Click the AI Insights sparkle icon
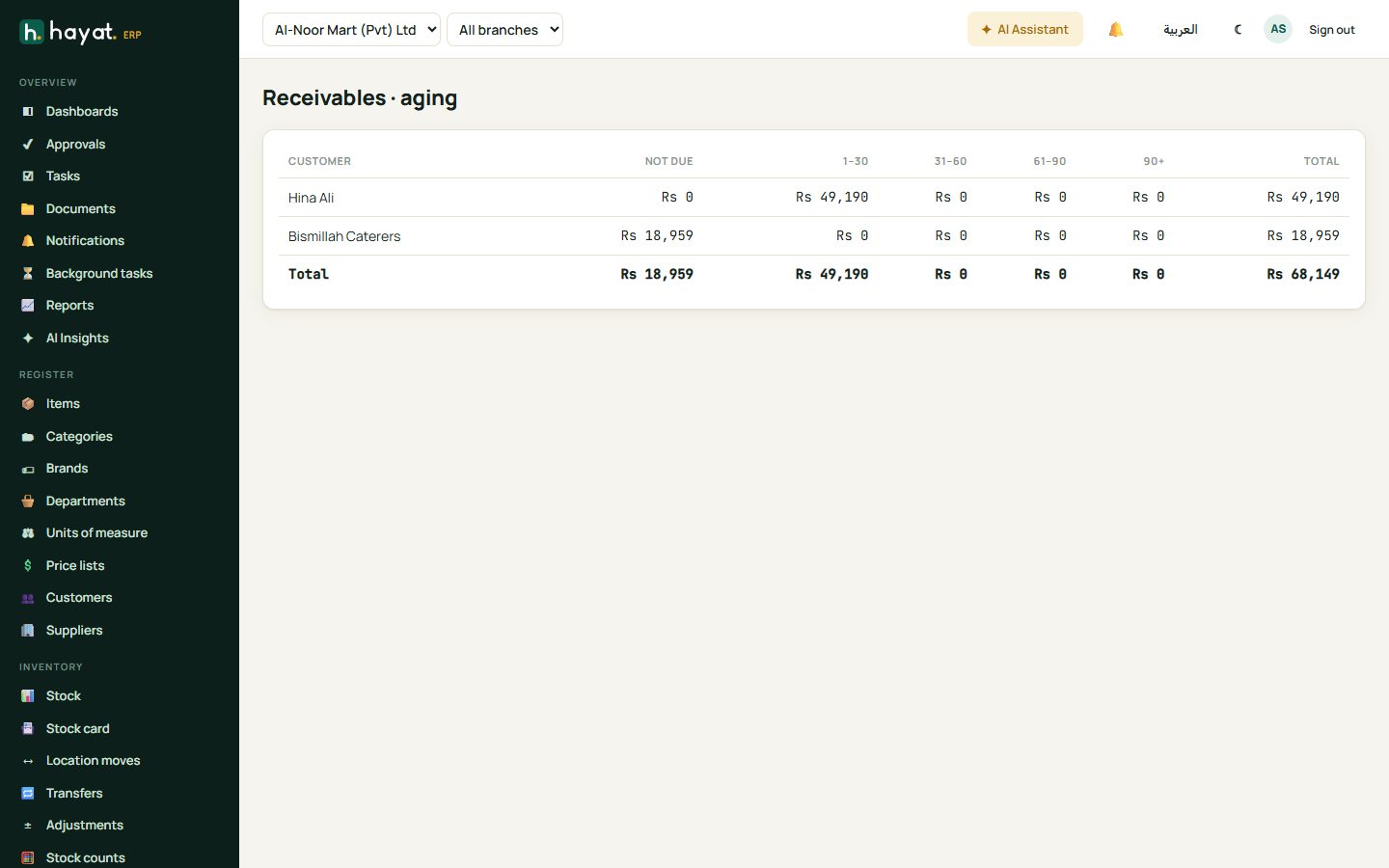Viewport: 1389px width, 868px height. tap(28, 339)
